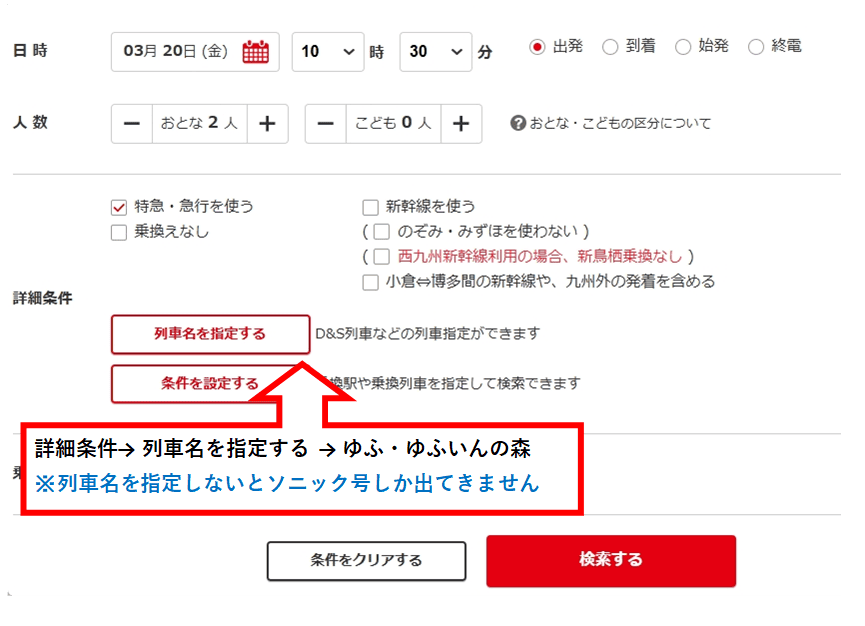Increase the おとな count with plus
Screen dimensions: 865x626
point(268,124)
